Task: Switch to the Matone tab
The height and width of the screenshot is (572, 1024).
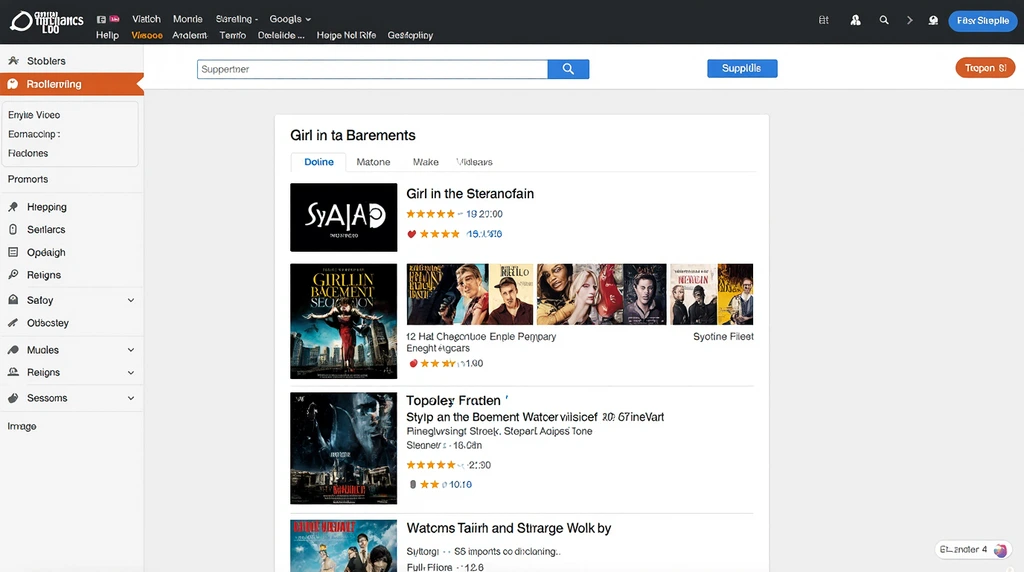Action: [373, 162]
